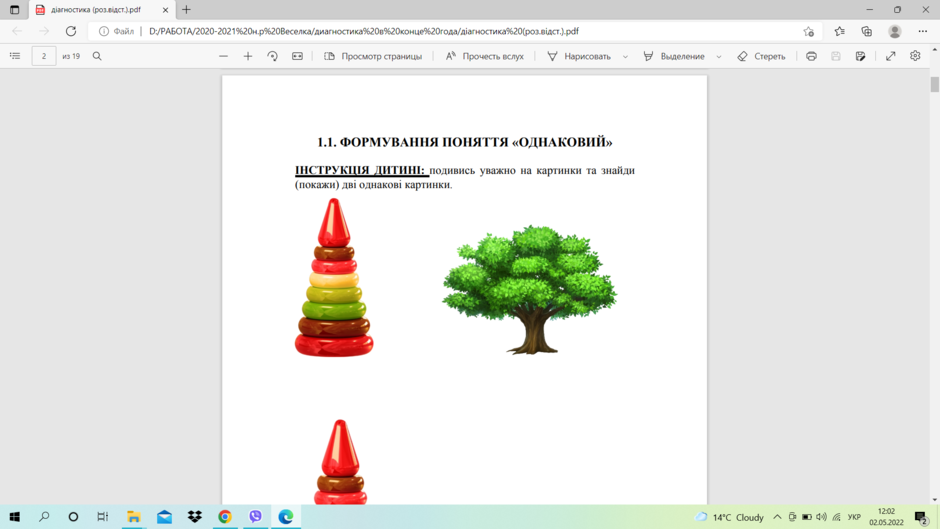940x529 pixels.
Task: Open the table of contents sidebar
Action: [x=15, y=56]
